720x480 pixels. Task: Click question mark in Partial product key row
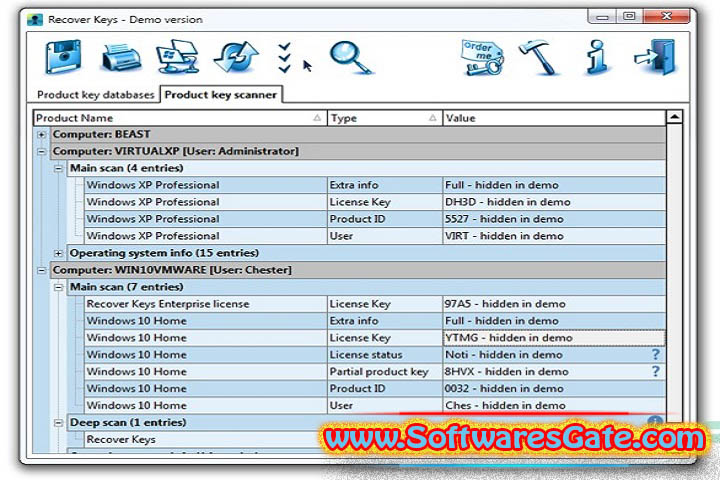656,371
